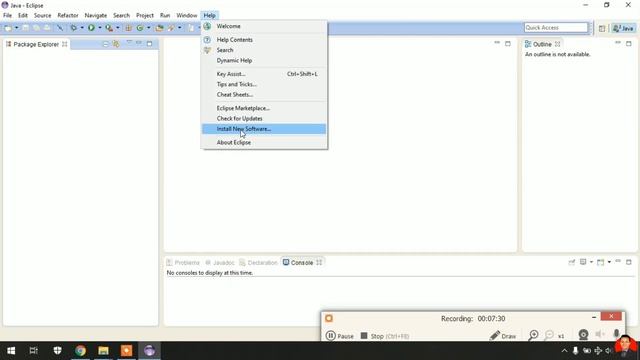Open the New file dropdown arrow
Image resolution: width=640 pixels, height=360 pixels.
click(16, 28)
